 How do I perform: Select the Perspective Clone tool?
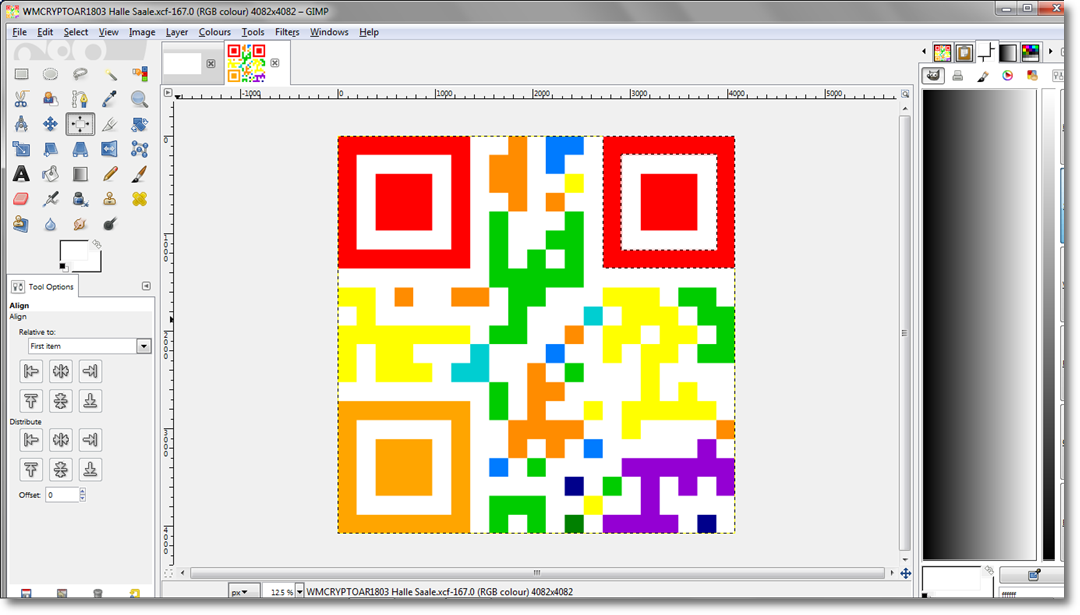click(x=21, y=224)
